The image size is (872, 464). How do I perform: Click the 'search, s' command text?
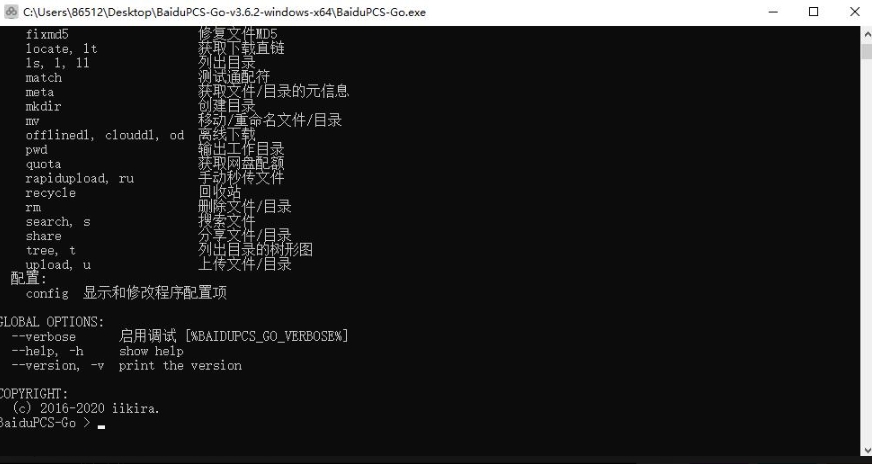coord(58,222)
